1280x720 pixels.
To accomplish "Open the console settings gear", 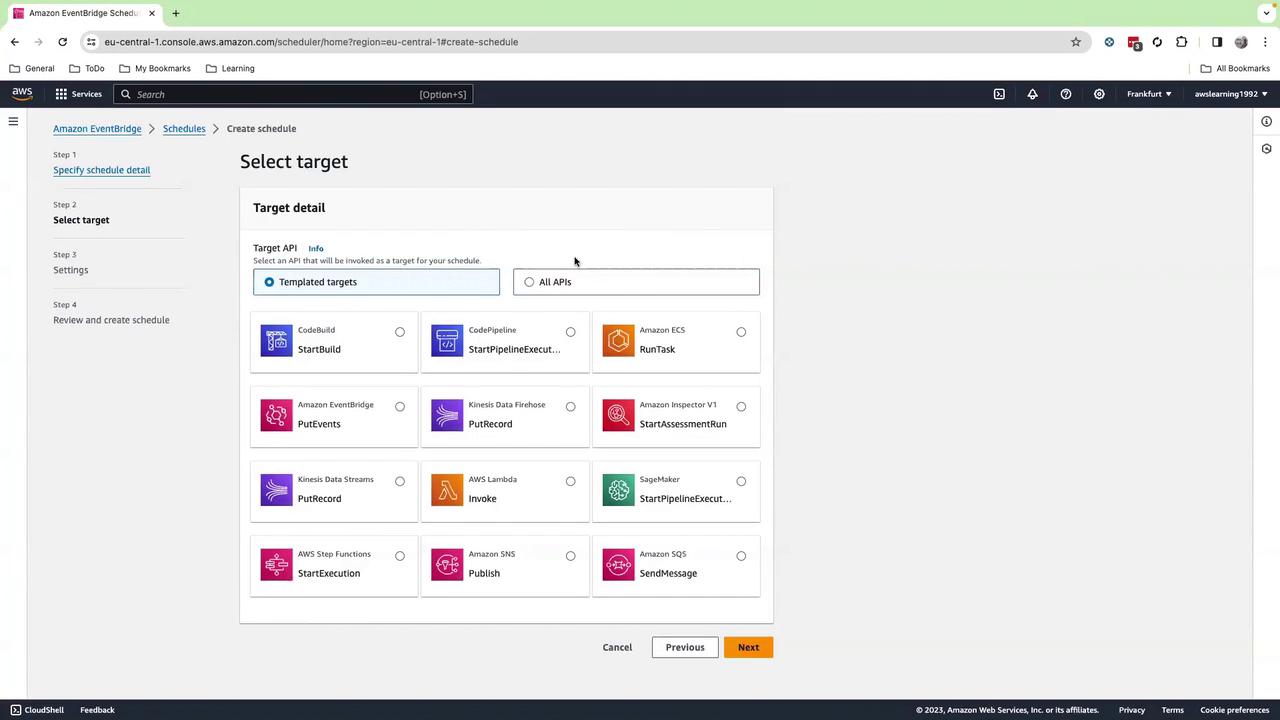I will [x=1099, y=94].
